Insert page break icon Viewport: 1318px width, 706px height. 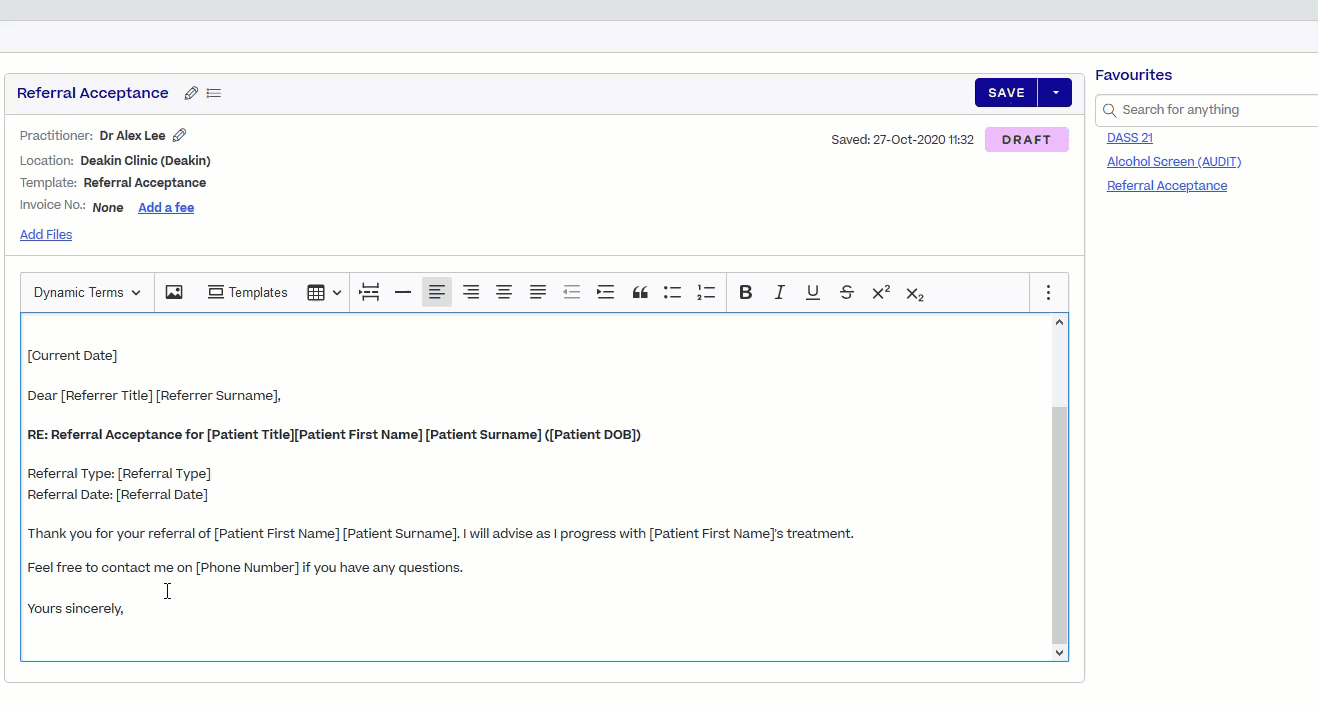(370, 292)
